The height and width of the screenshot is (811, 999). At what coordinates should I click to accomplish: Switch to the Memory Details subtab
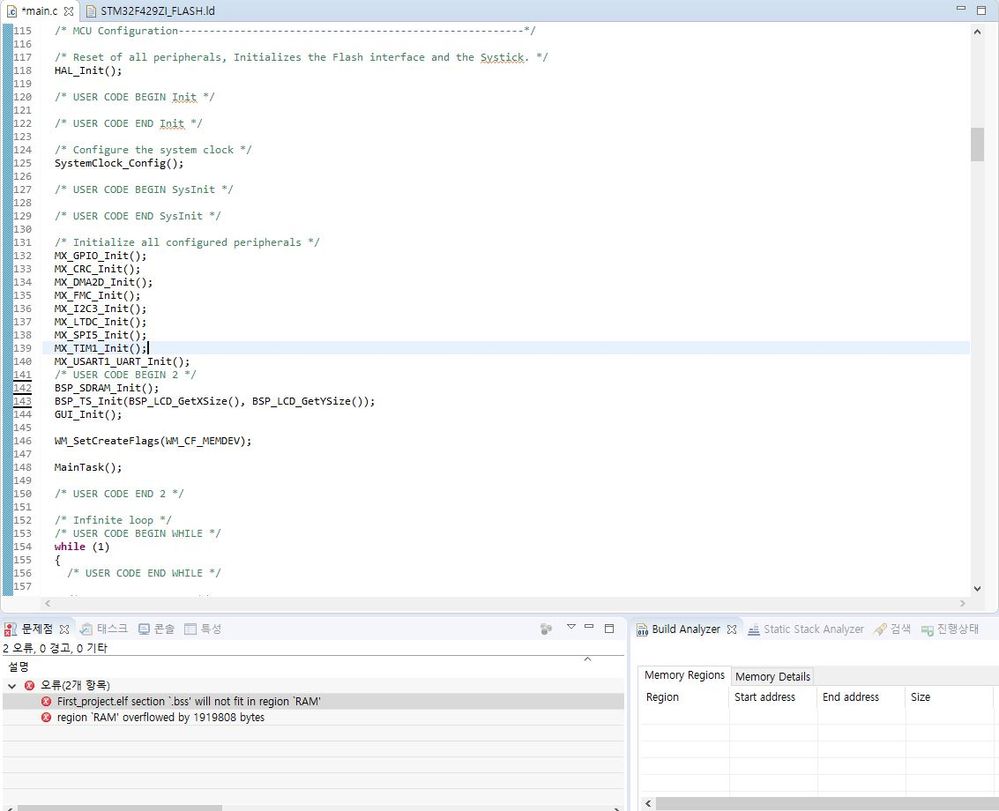coord(772,677)
